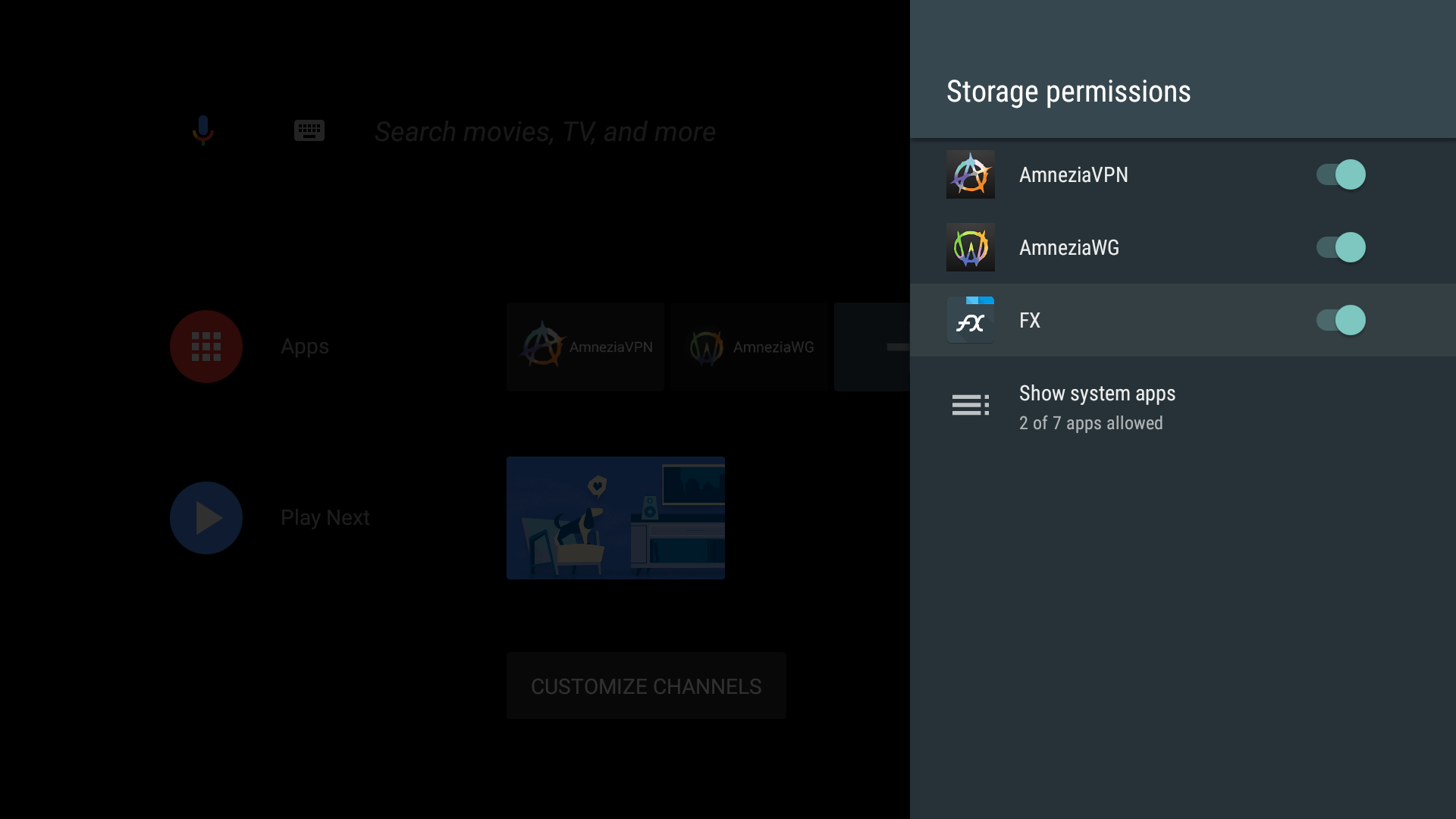The image size is (1456, 819).
Task: Click the AmneziaVPN icon in permissions list
Action: pos(971,174)
